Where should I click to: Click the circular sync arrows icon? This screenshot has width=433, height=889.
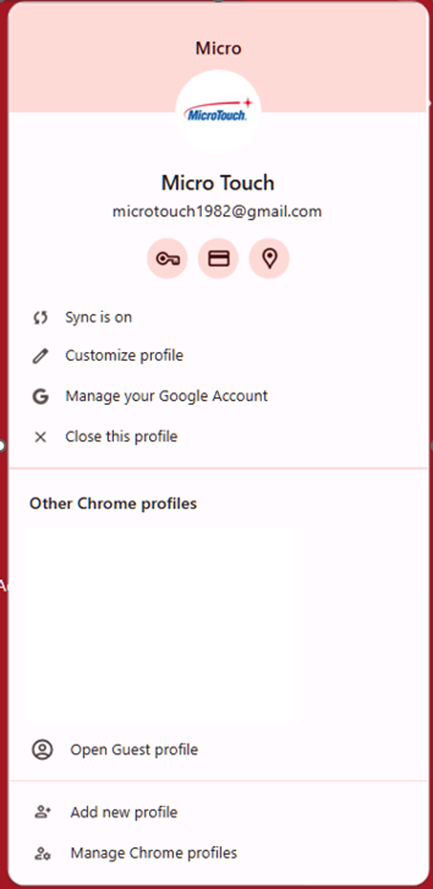click(x=40, y=318)
